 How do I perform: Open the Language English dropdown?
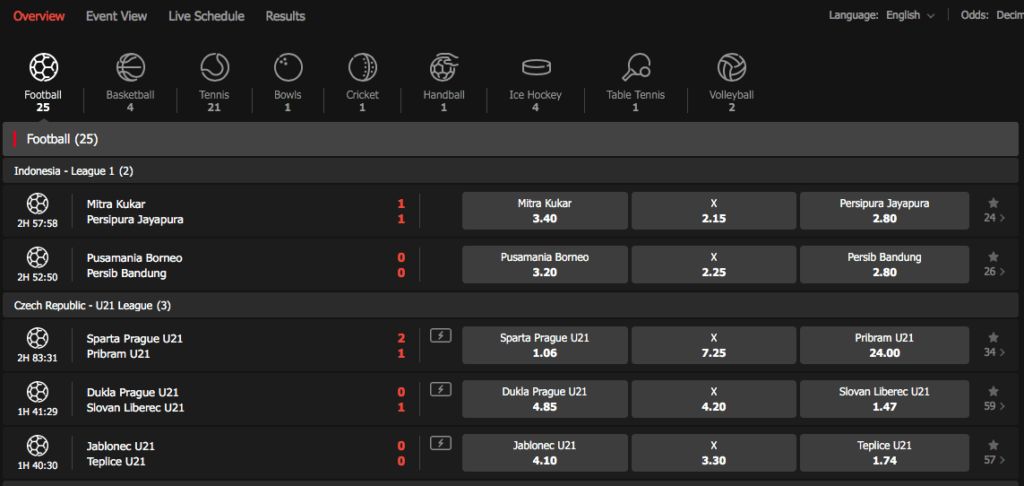point(910,15)
